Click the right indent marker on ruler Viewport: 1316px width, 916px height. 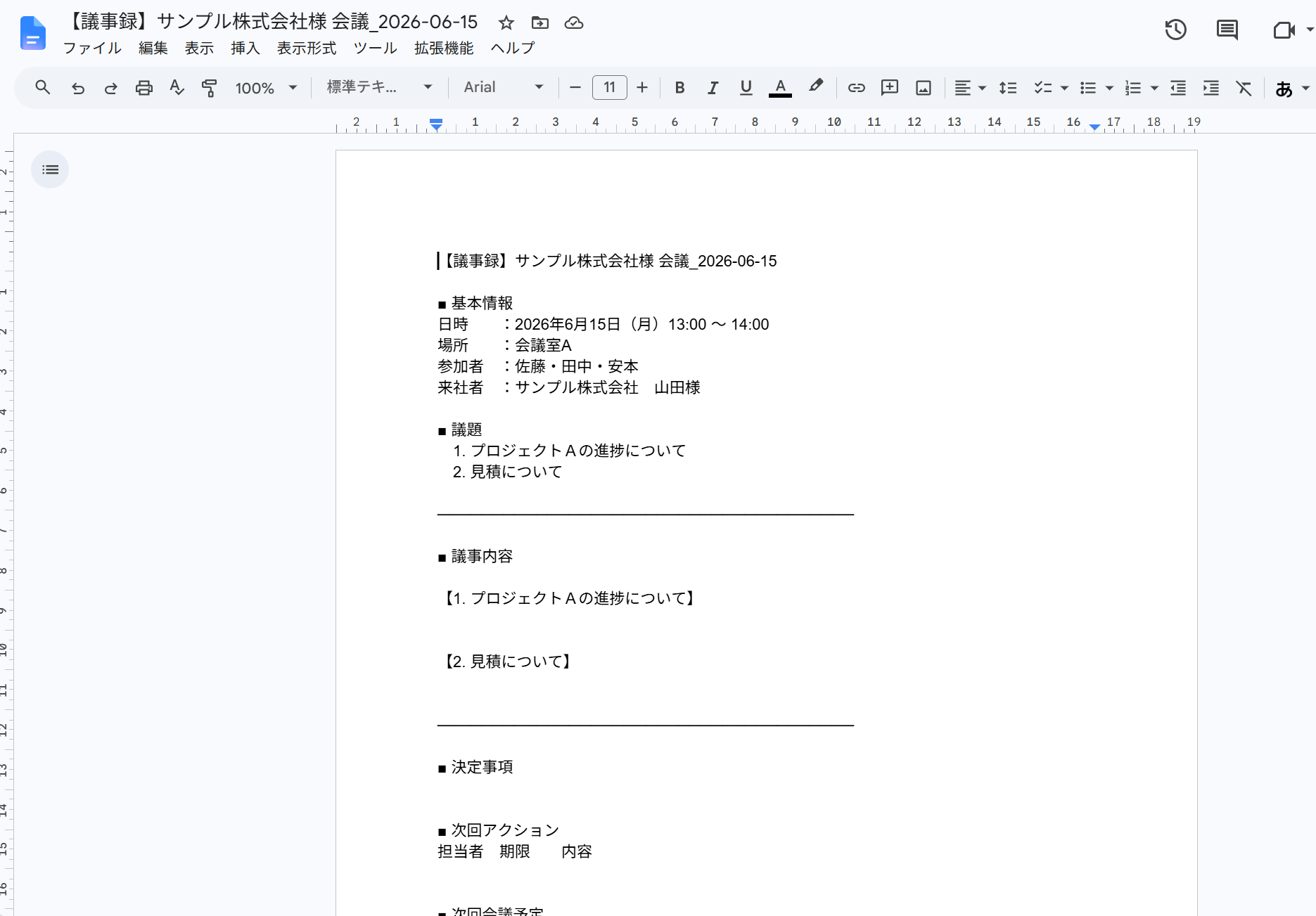pyautogui.click(x=1095, y=127)
